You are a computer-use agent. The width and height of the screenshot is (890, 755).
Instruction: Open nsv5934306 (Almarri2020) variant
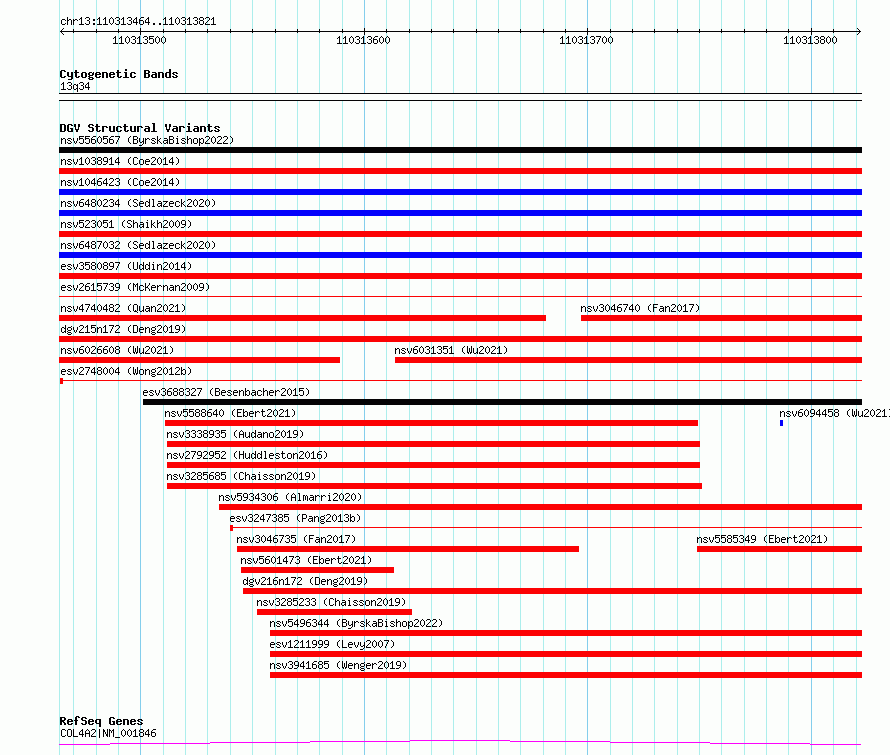290,497
